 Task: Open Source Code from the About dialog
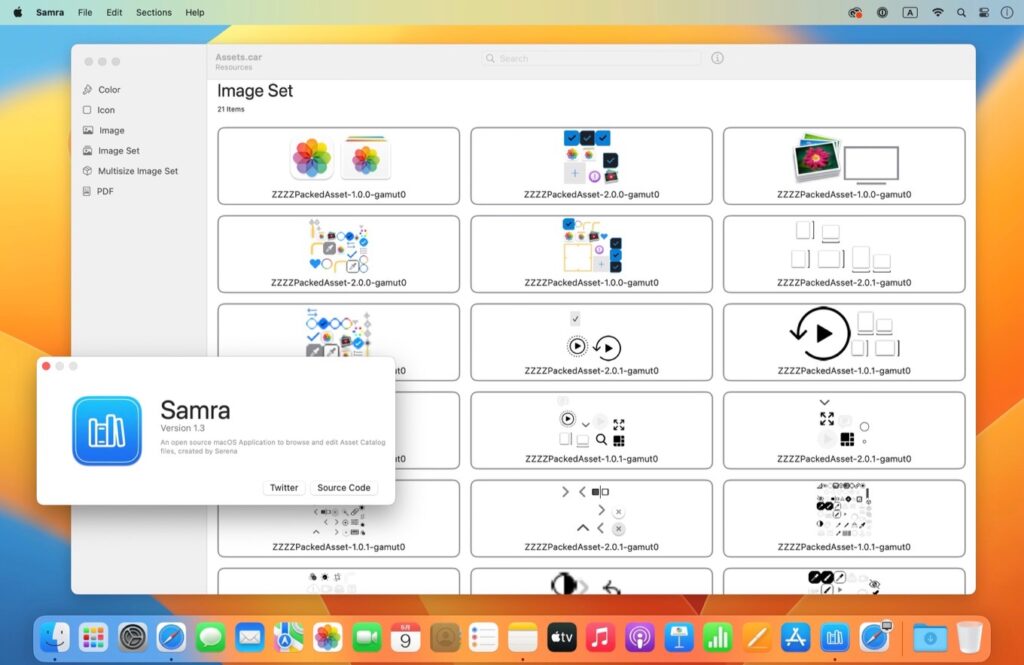(343, 487)
